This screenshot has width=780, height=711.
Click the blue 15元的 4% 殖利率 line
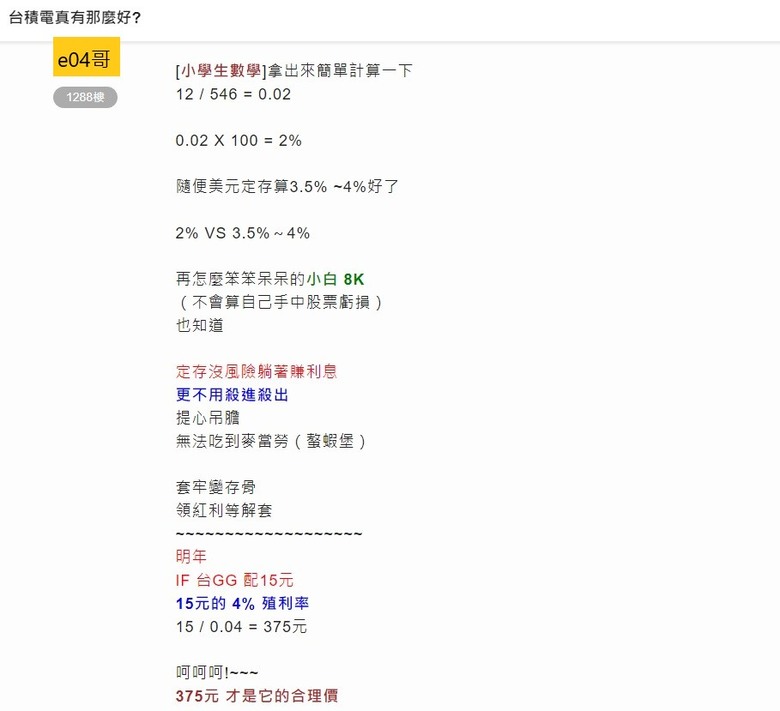(x=242, y=603)
